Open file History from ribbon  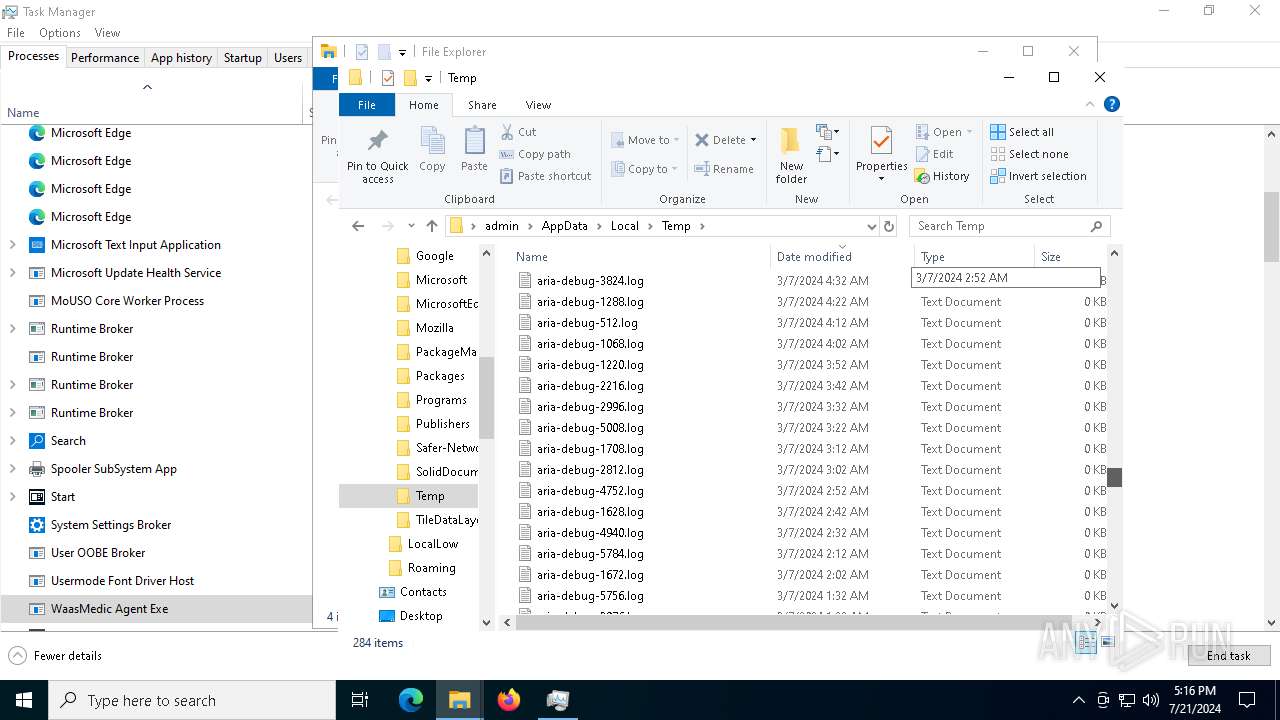[942, 176]
